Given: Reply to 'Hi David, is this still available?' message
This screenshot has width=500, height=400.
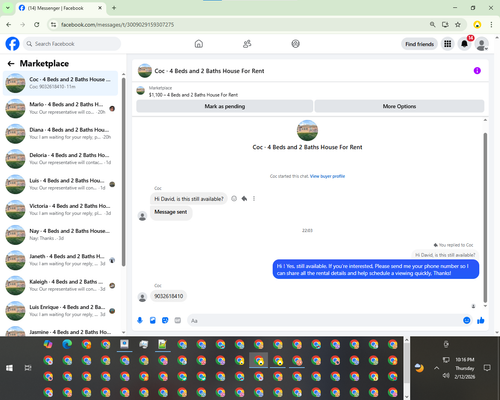Looking at the screenshot, I should point(244,199).
